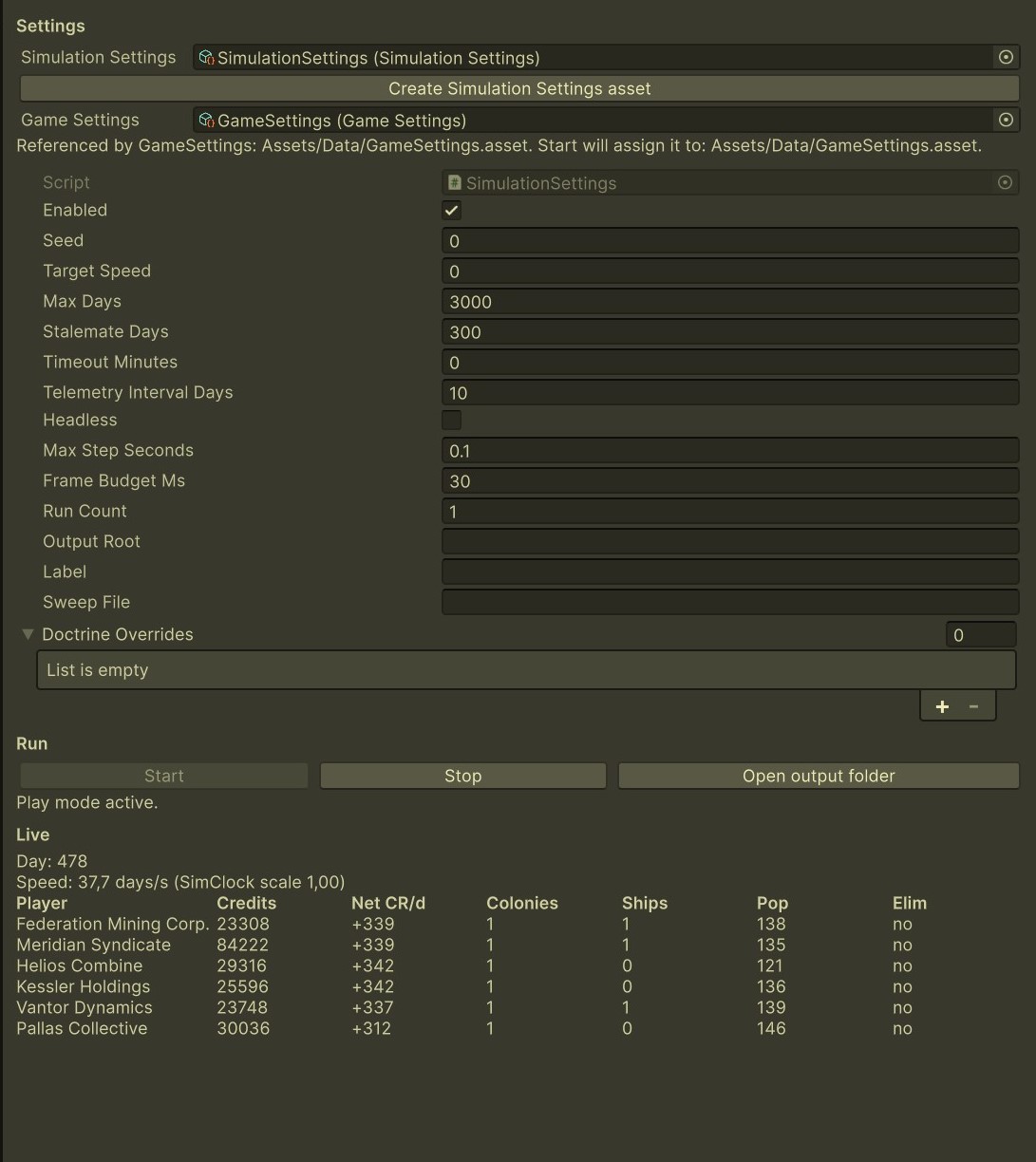Click pop value 121
The image size is (1036, 1162).
point(770,965)
